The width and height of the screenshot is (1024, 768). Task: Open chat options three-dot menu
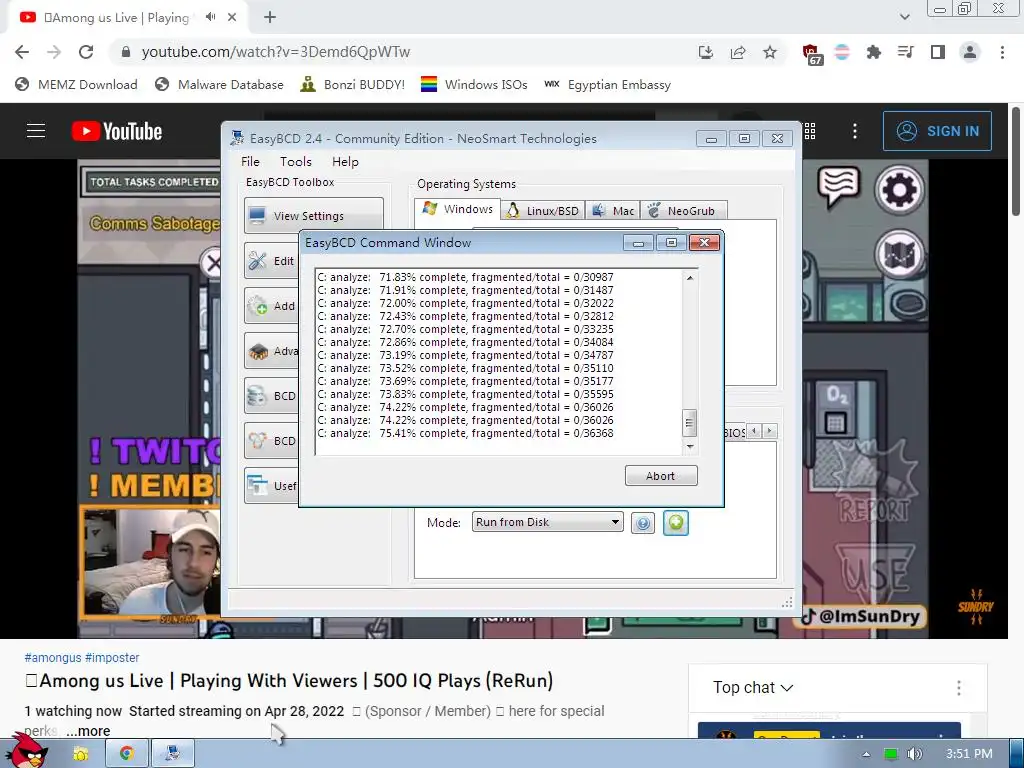959,688
